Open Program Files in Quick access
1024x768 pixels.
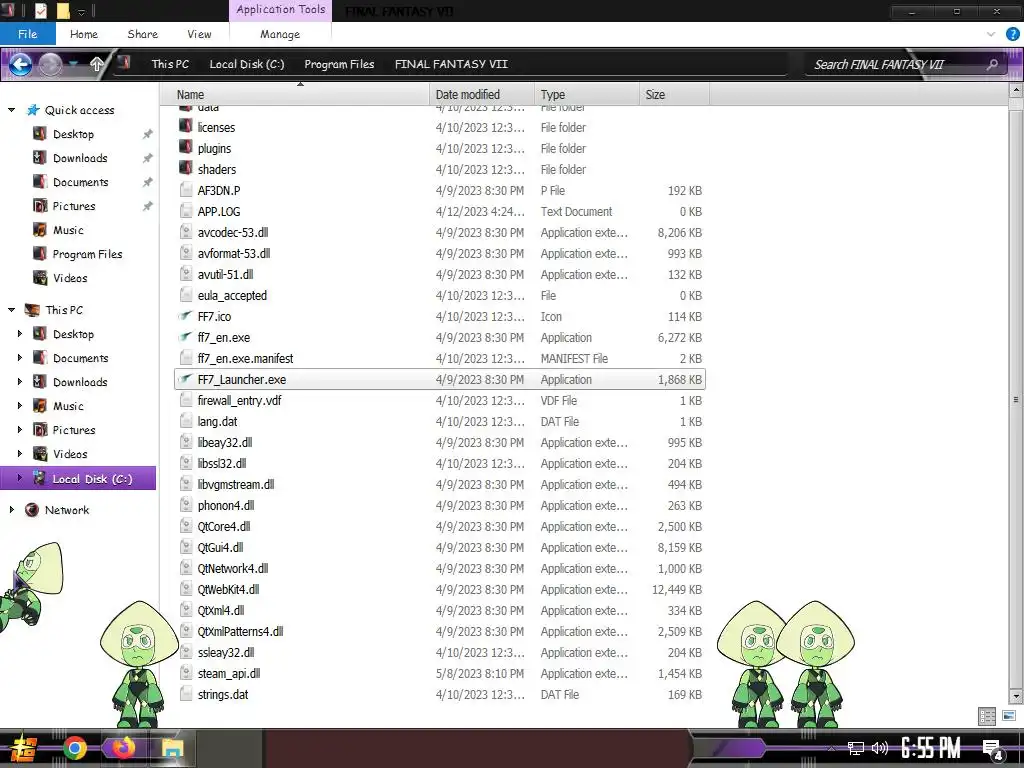click(x=87, y=254)
